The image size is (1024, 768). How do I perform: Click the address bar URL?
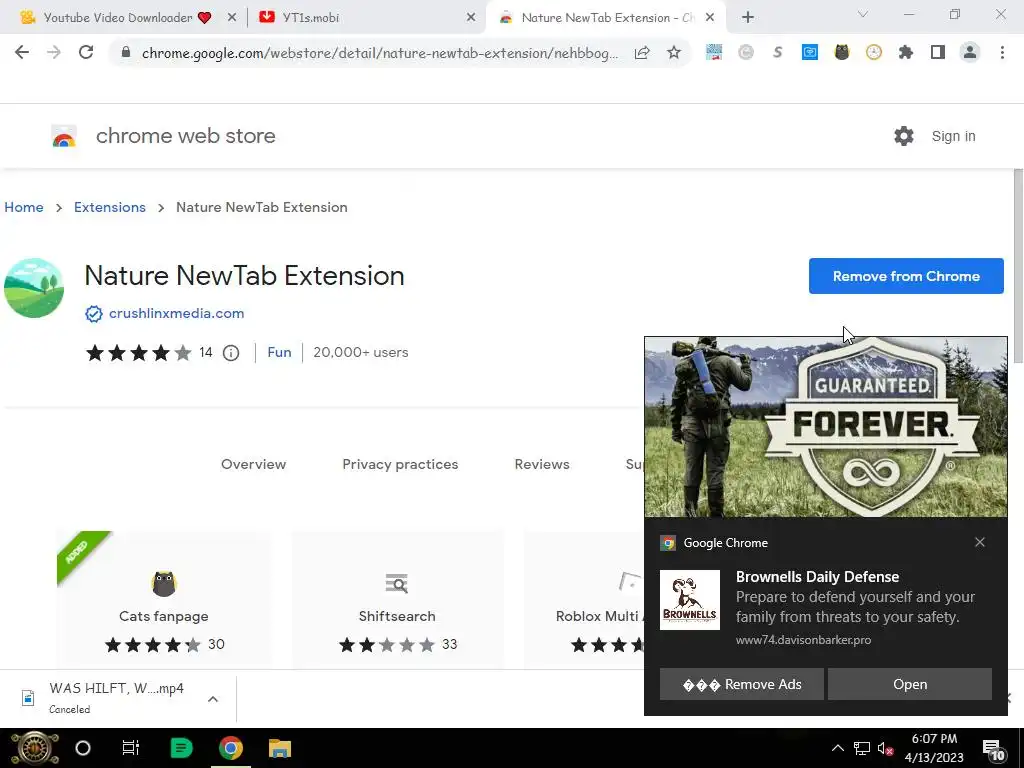(379, 53)
